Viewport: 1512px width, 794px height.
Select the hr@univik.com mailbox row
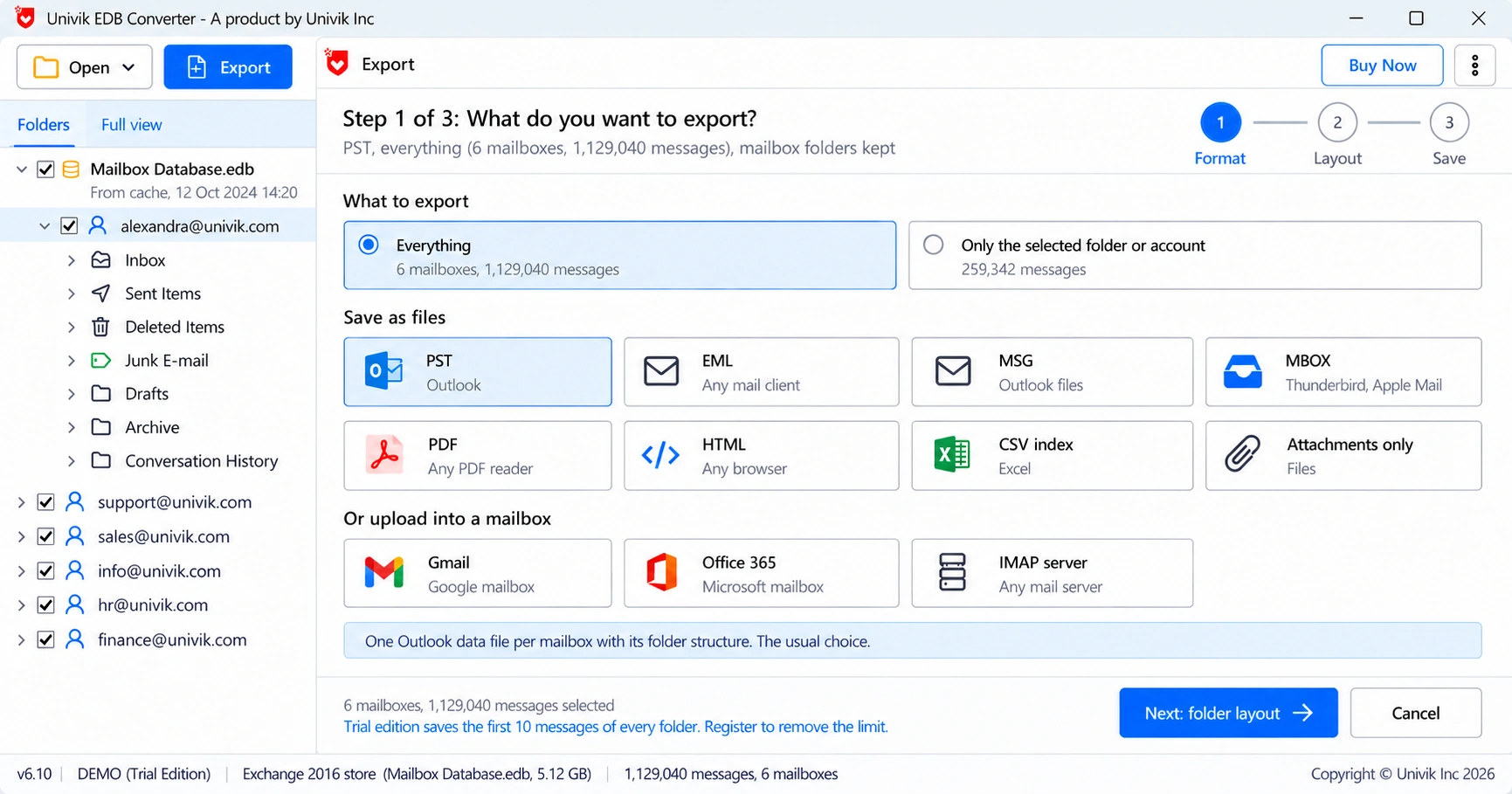pos(158,604)
